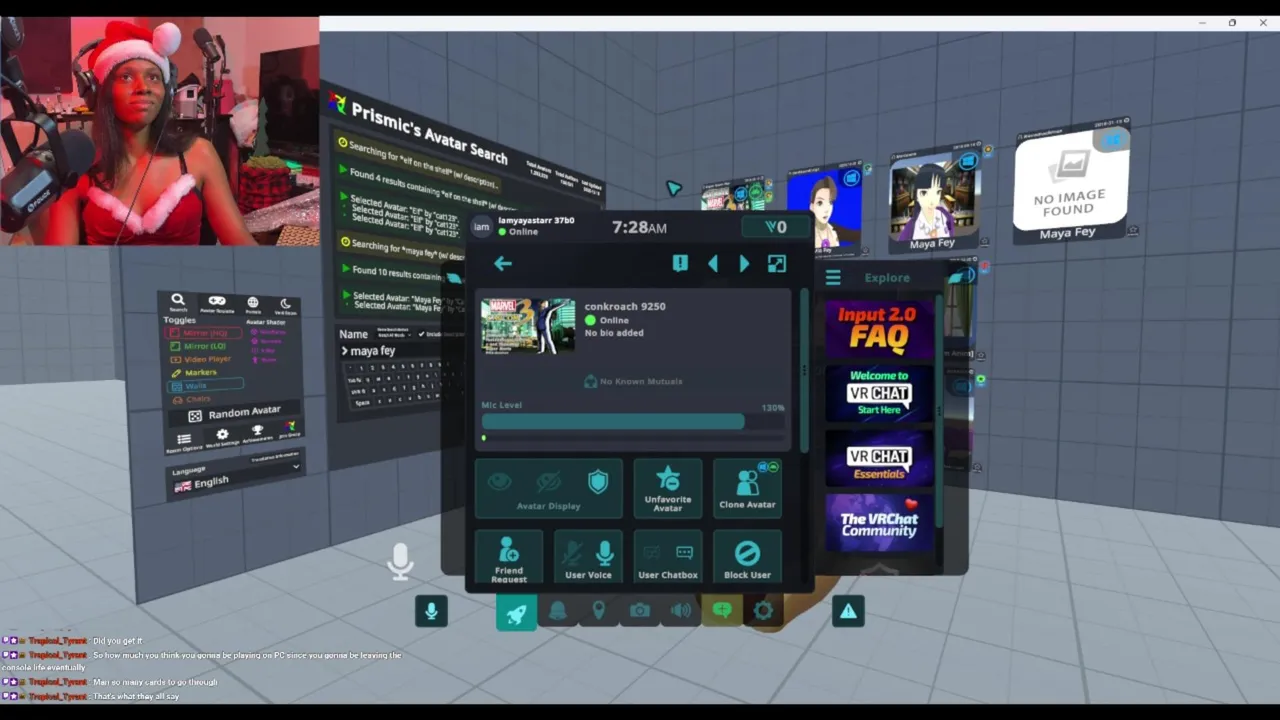Viewport: 1280px width, 720px height.
Task: Open The VRChat Community banner
Action: coord(879,523)
